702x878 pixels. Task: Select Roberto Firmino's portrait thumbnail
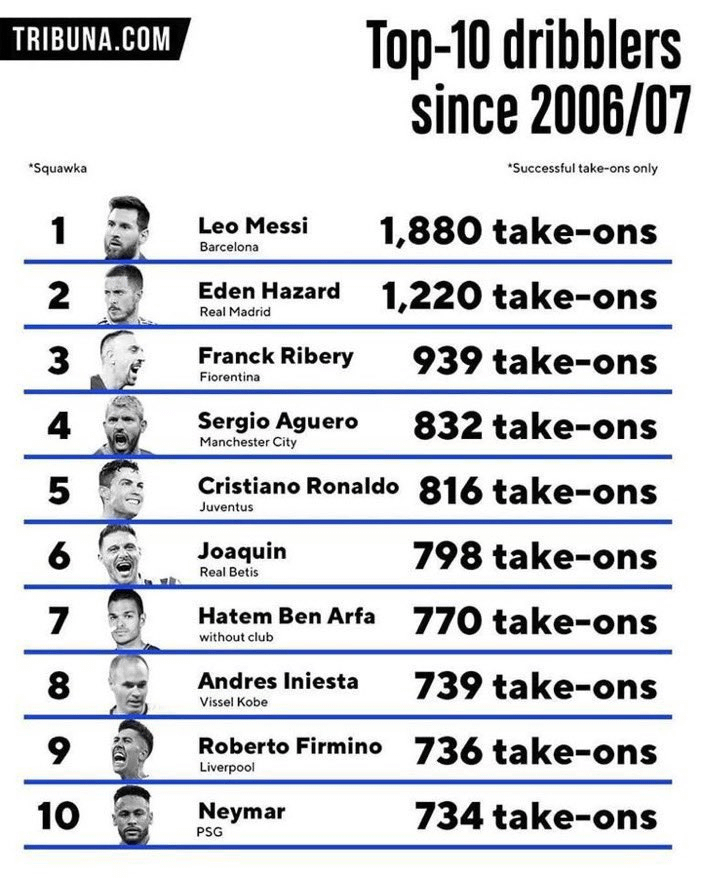132,749
